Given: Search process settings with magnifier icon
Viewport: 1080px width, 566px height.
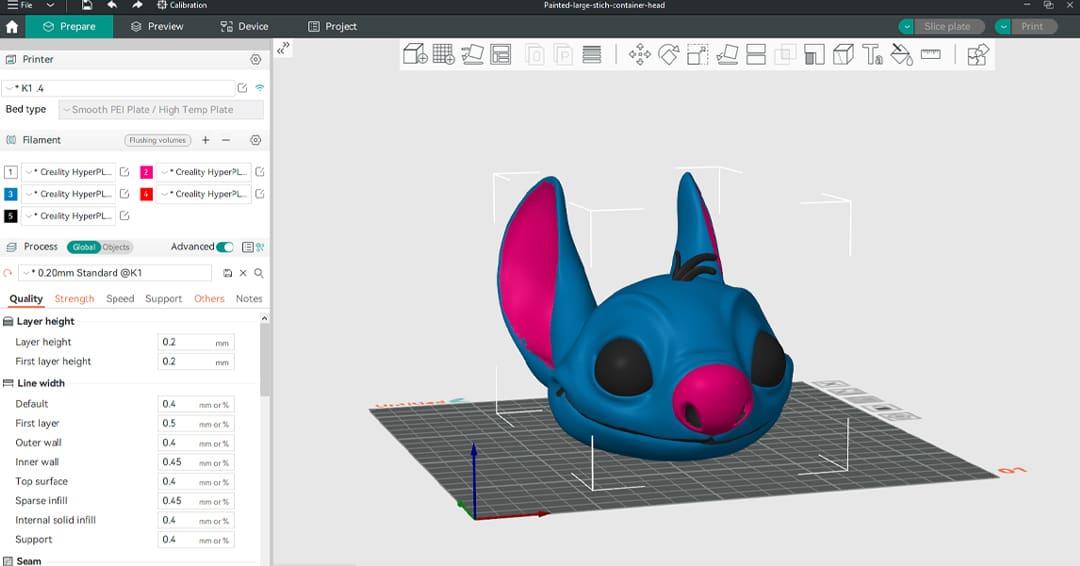Looking at the screenshot, I should pyautogui.click(x=259, y=273).
